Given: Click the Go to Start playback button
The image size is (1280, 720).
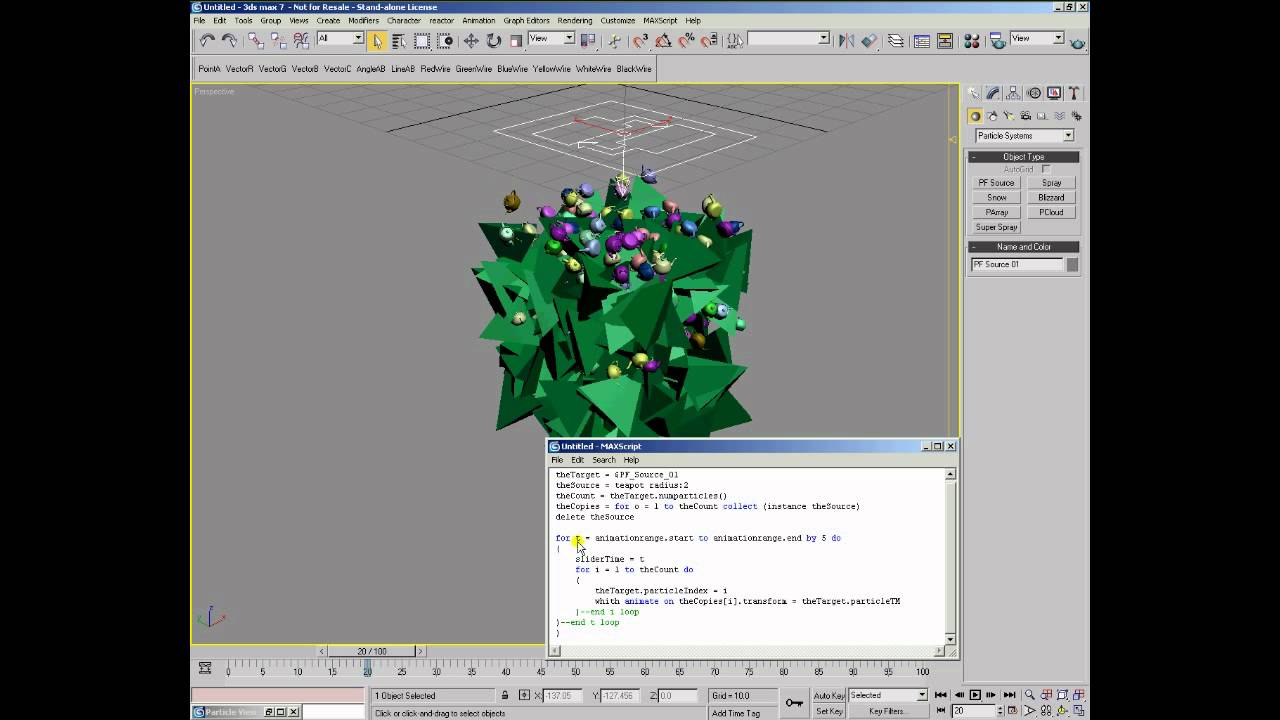Looking at the screenshot, I should click(943, 695).
